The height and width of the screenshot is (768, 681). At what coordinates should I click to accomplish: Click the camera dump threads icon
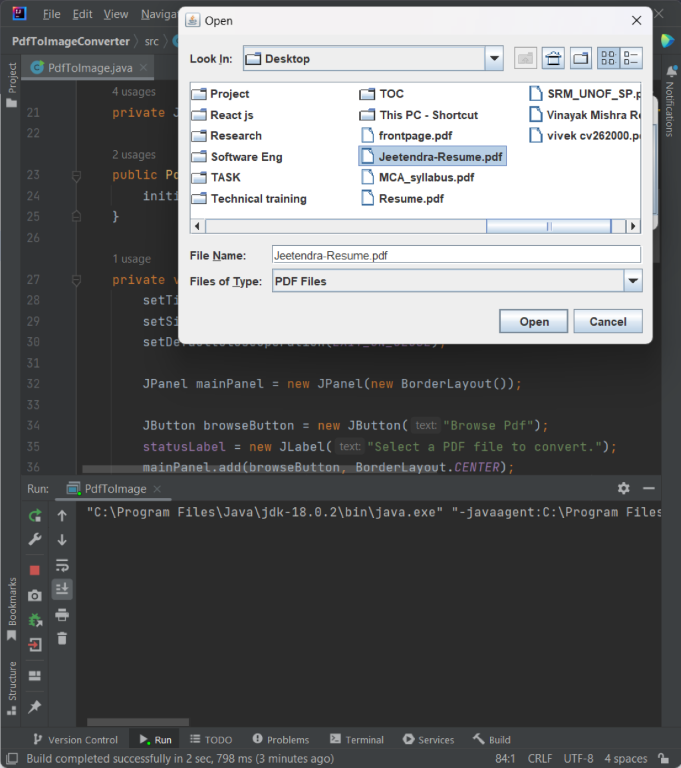click(35, 596)
